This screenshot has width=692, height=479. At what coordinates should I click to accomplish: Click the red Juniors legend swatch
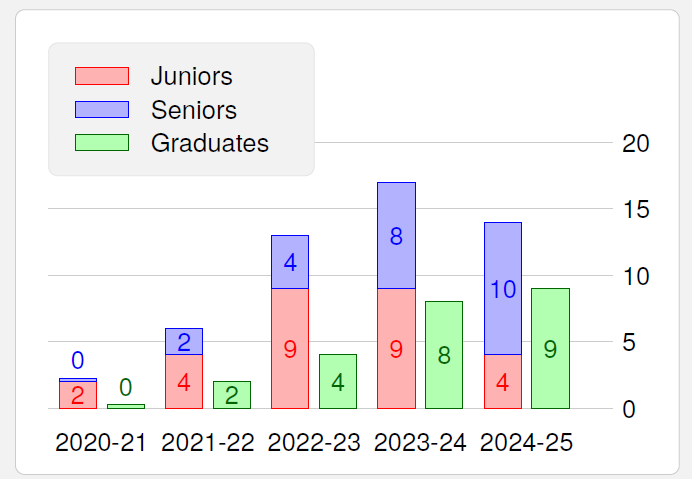[x=102, y=76]
